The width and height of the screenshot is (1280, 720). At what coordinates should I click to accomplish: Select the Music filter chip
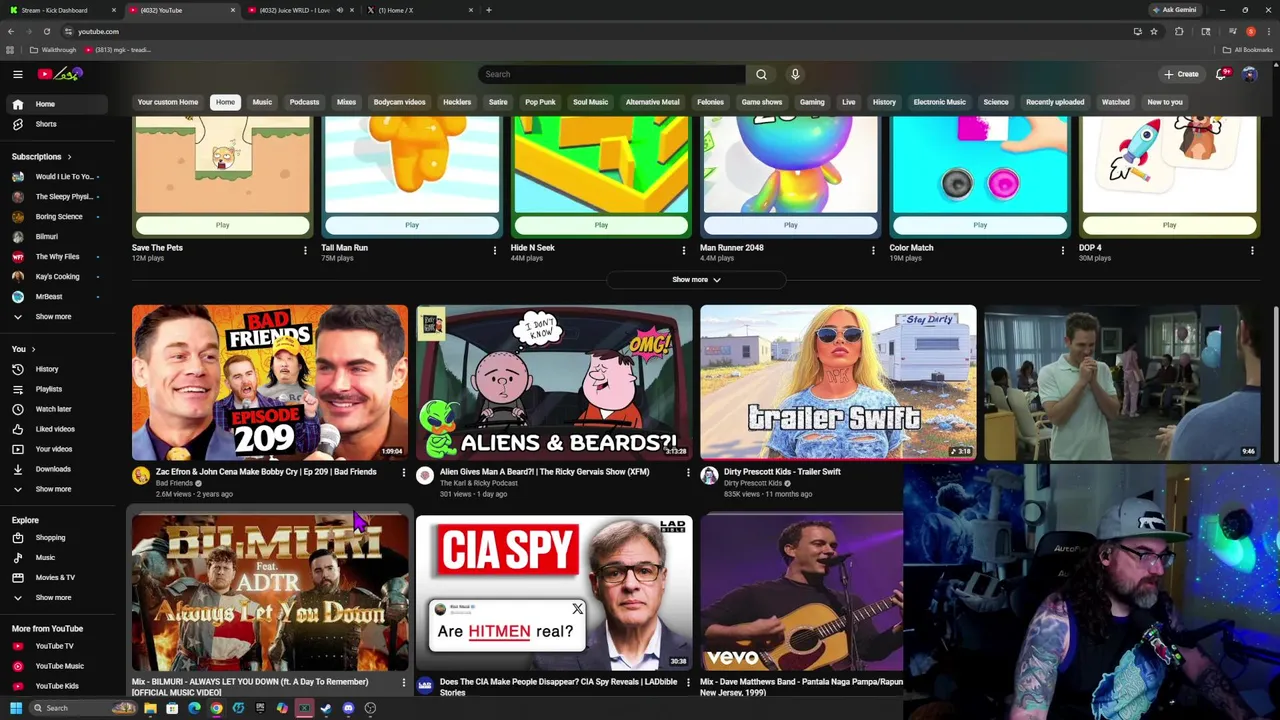click(x=262, y=102)
